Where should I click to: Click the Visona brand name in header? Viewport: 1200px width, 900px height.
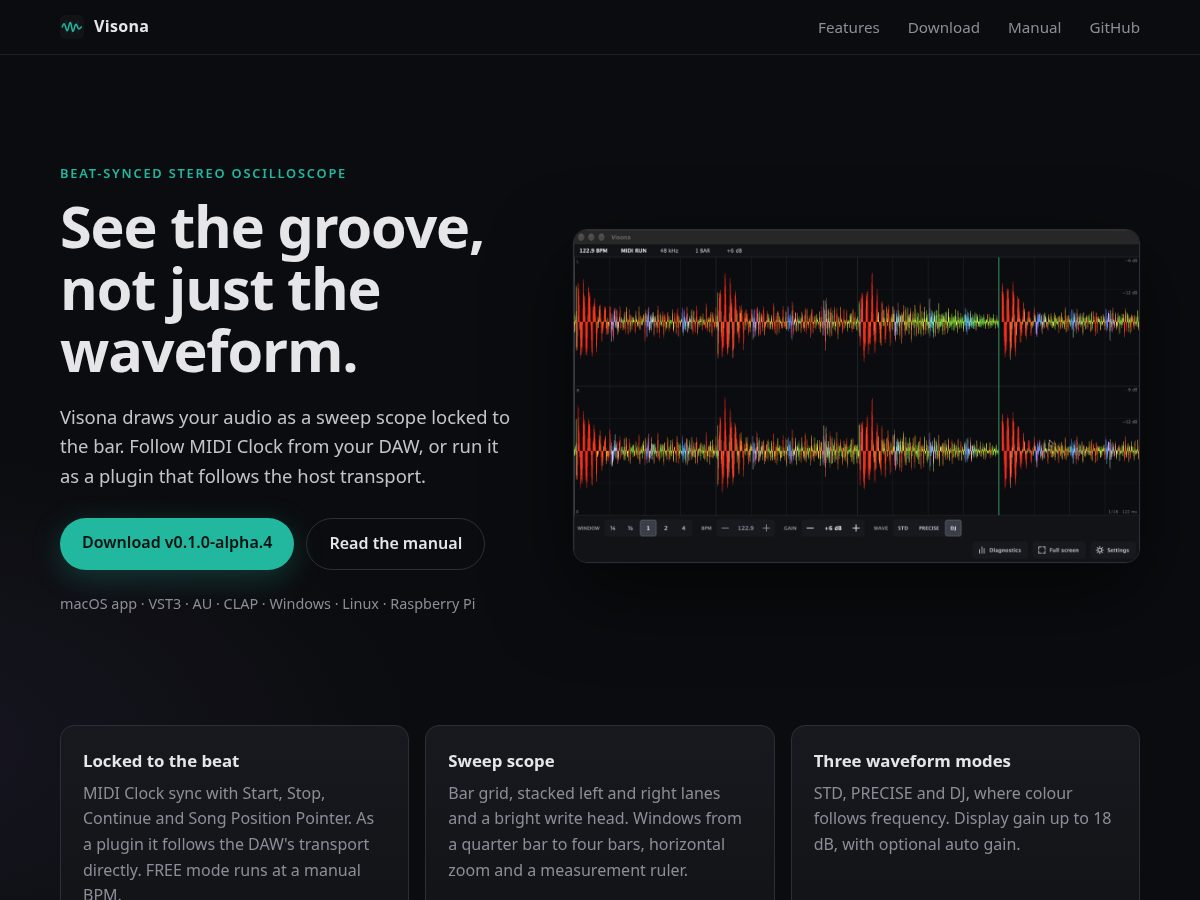(x=121, y=27)
